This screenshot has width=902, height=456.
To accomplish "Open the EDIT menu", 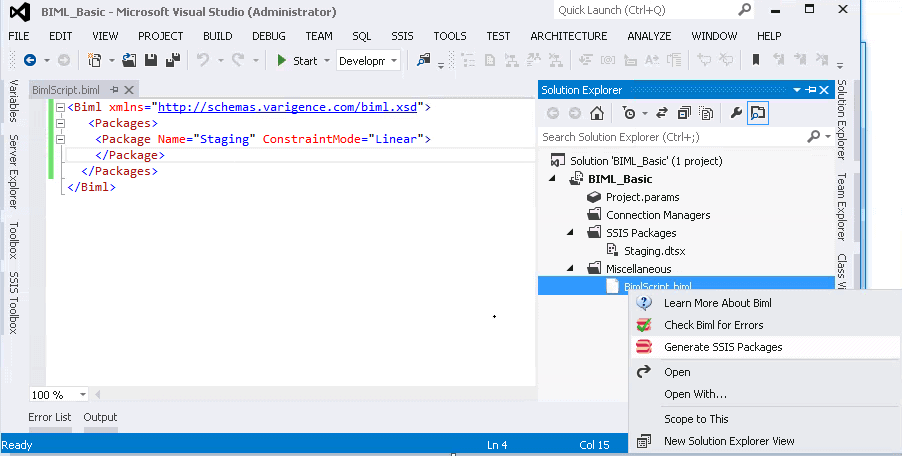I will click(x=60, y=36).
